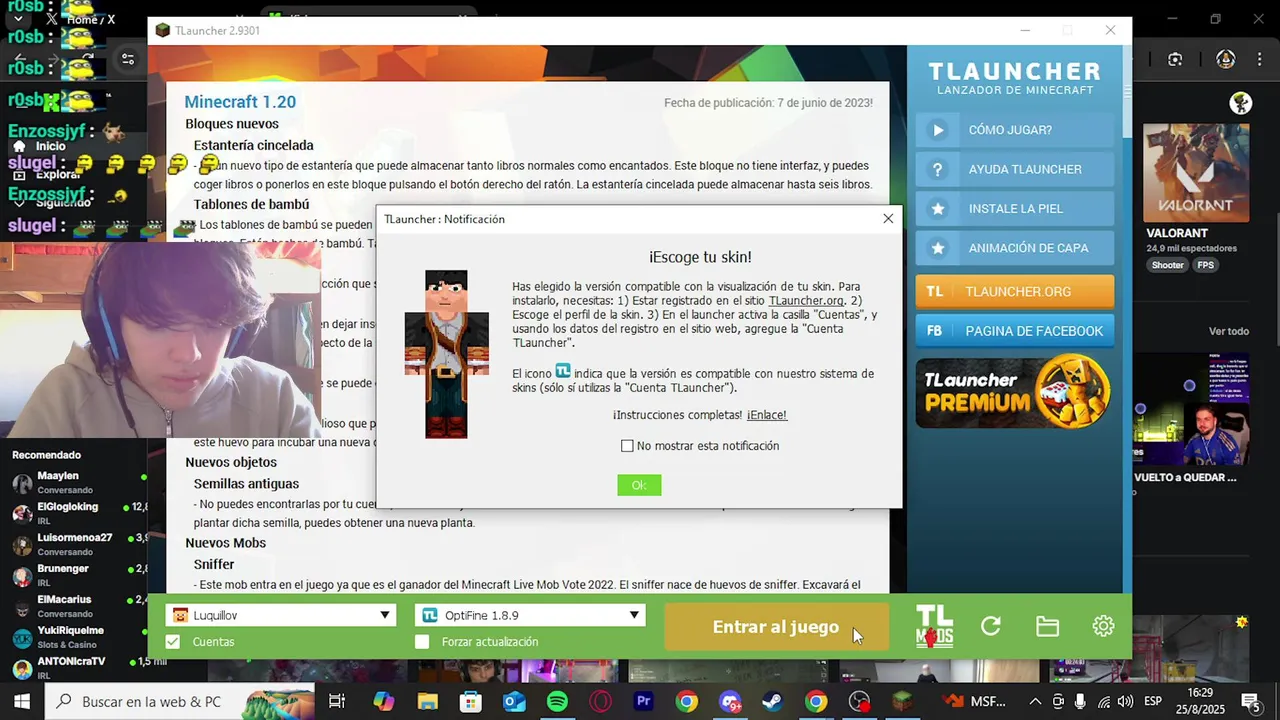Viewport: 1280px width, 720px height.
Task: Click the Ok button in the notification
Action: (639, 485)
